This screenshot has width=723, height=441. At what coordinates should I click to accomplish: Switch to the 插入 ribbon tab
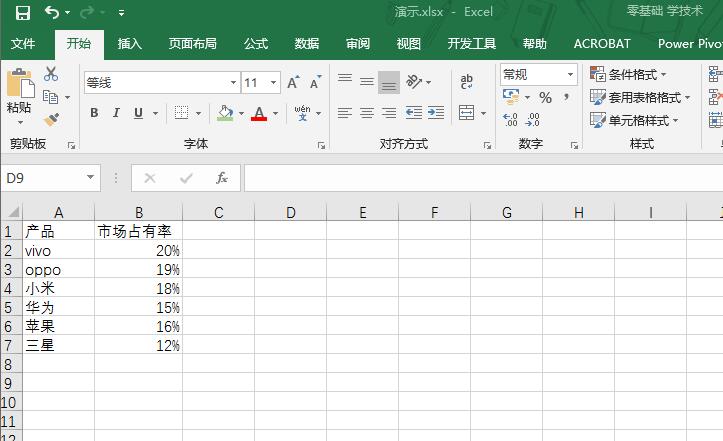pyautogui.click(x=130, y=44)
